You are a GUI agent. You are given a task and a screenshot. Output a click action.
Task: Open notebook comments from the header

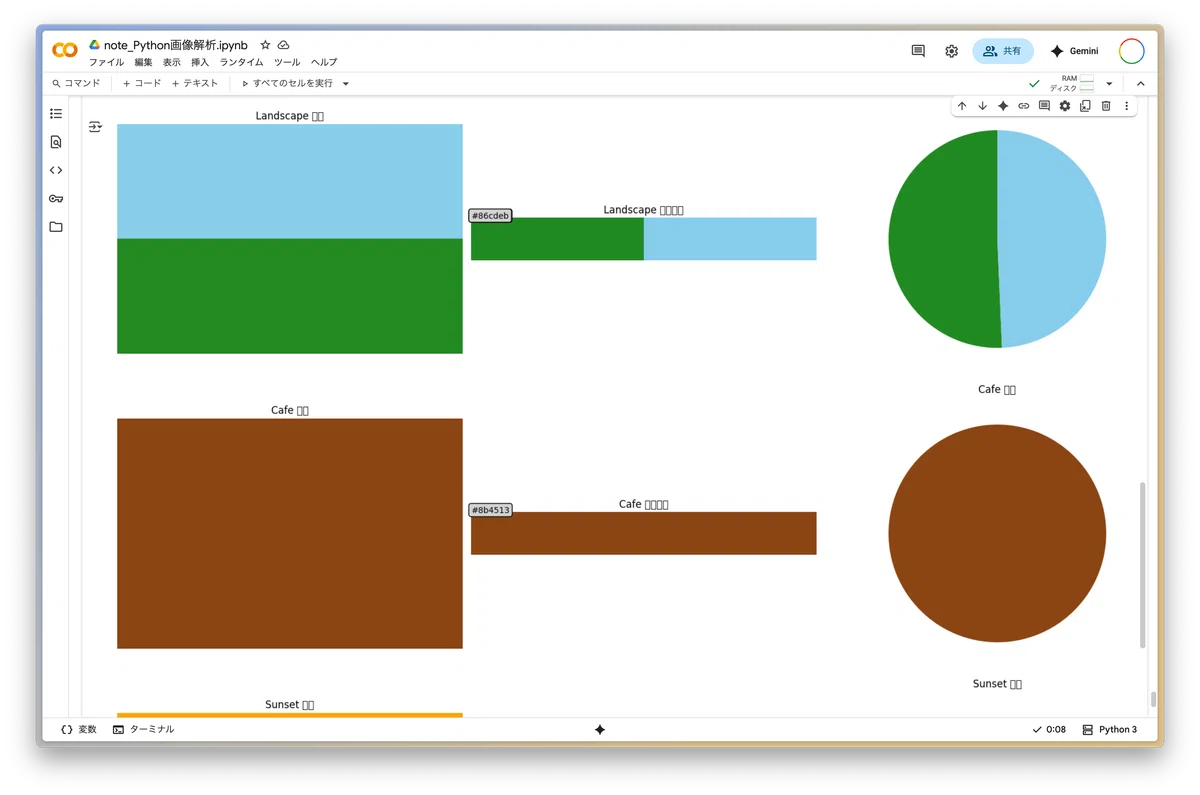click(x=918, y=51)
